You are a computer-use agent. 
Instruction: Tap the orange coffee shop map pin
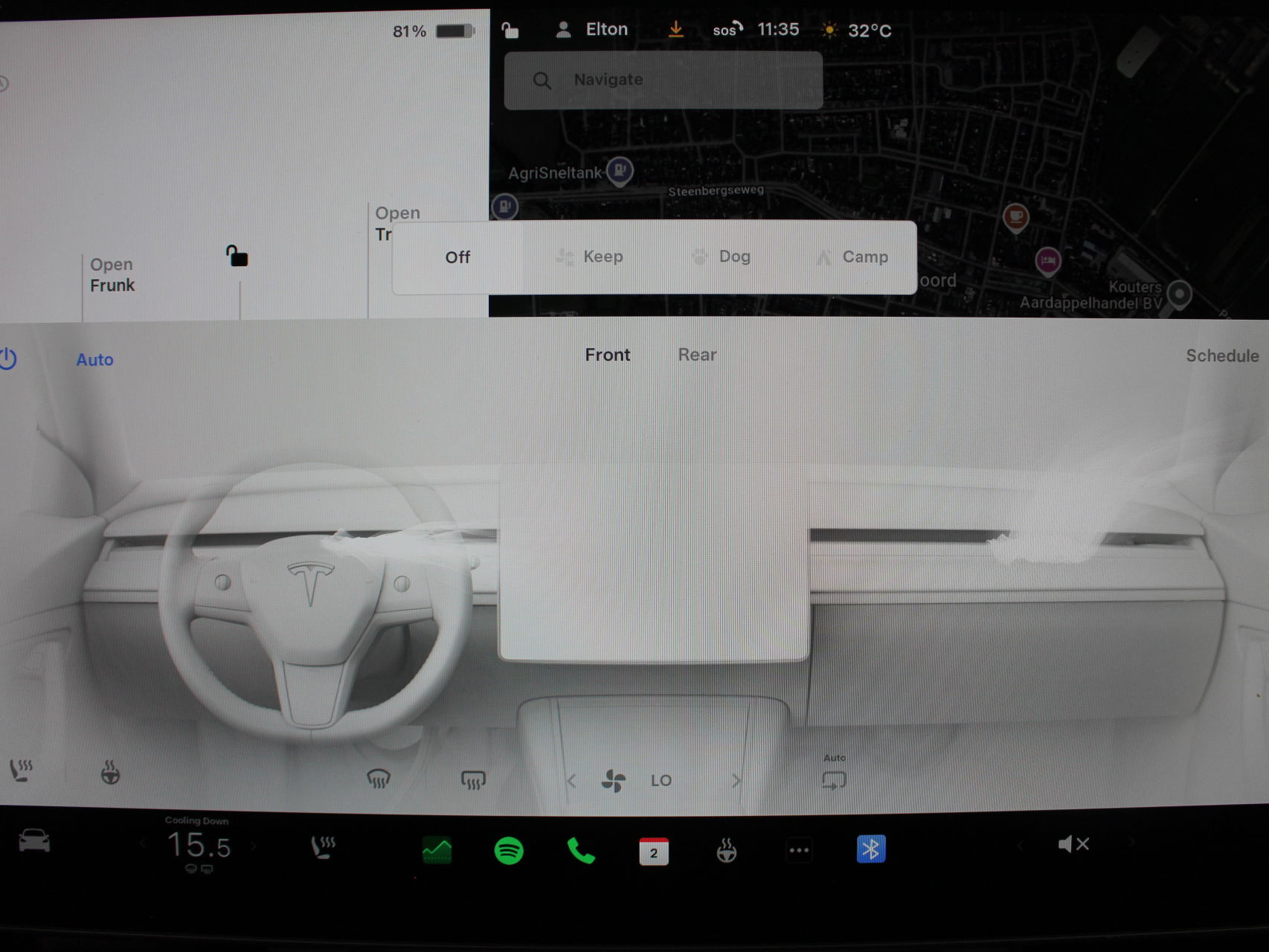1015,218
